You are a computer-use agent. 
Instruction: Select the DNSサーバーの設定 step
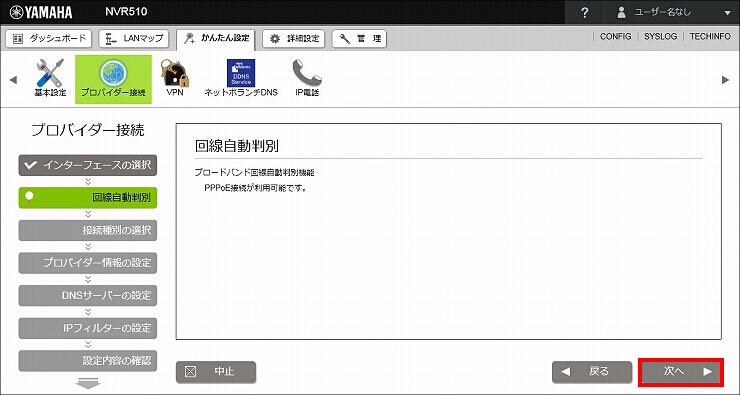click(x=88, y=295)
